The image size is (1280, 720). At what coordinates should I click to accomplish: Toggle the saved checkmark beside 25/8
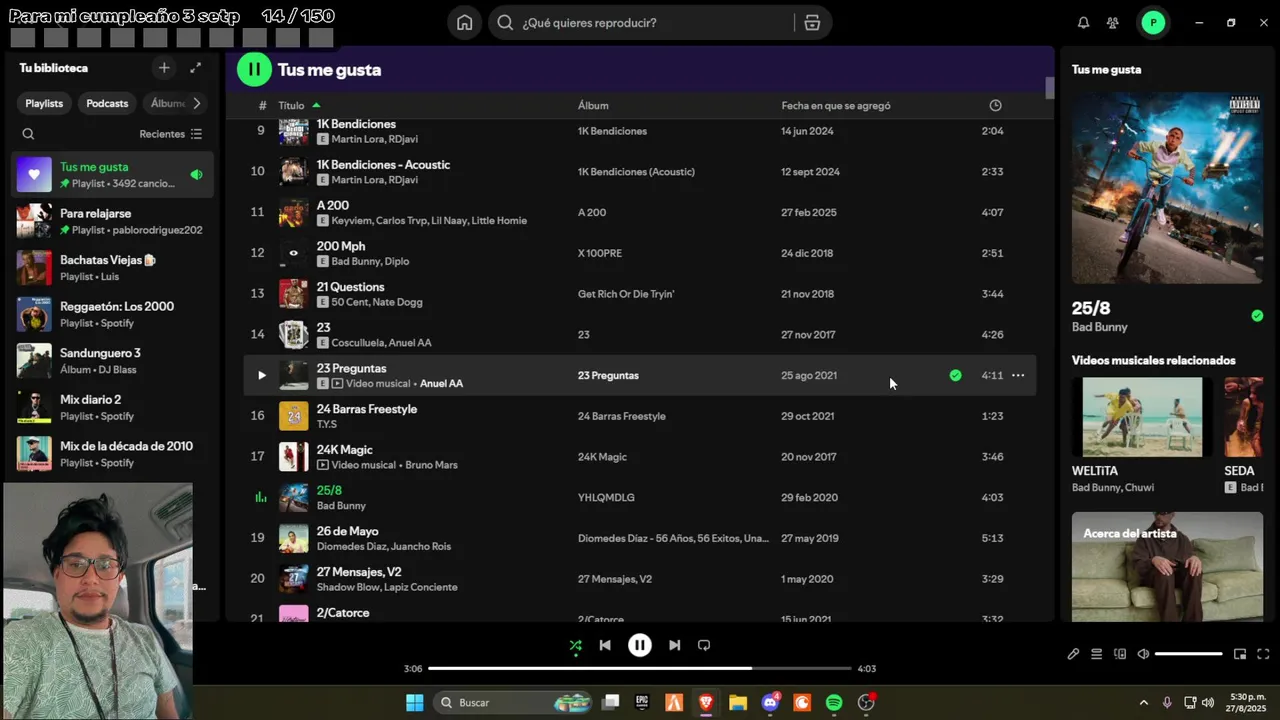click(1257, 315)
